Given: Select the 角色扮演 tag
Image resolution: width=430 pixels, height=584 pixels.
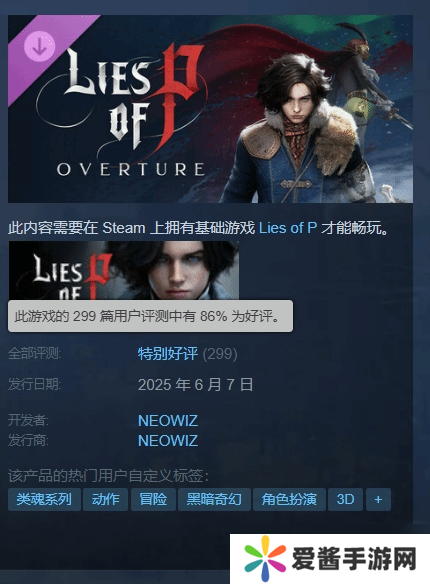Looking at the screenshot, I should pos(289,499).
